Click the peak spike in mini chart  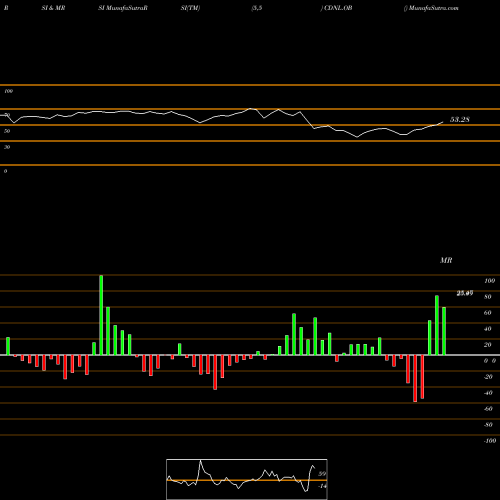coord(200,461)
